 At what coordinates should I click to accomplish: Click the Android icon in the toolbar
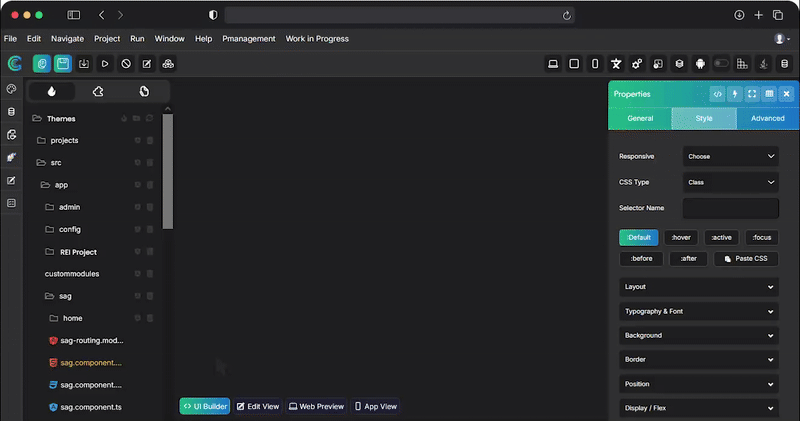700,64
